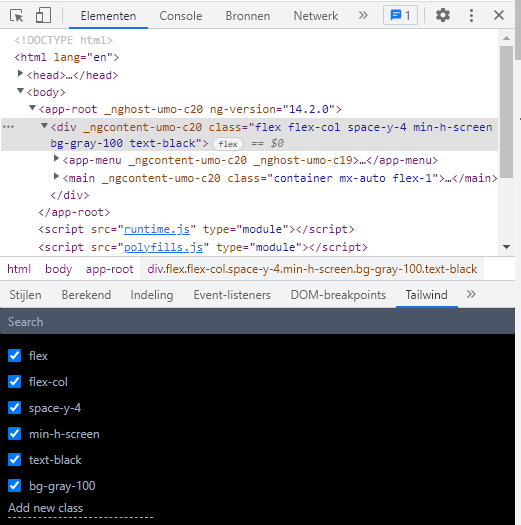
Task: Uncheck the bg-gray-100 class checkbox
Action: [14, 485]
